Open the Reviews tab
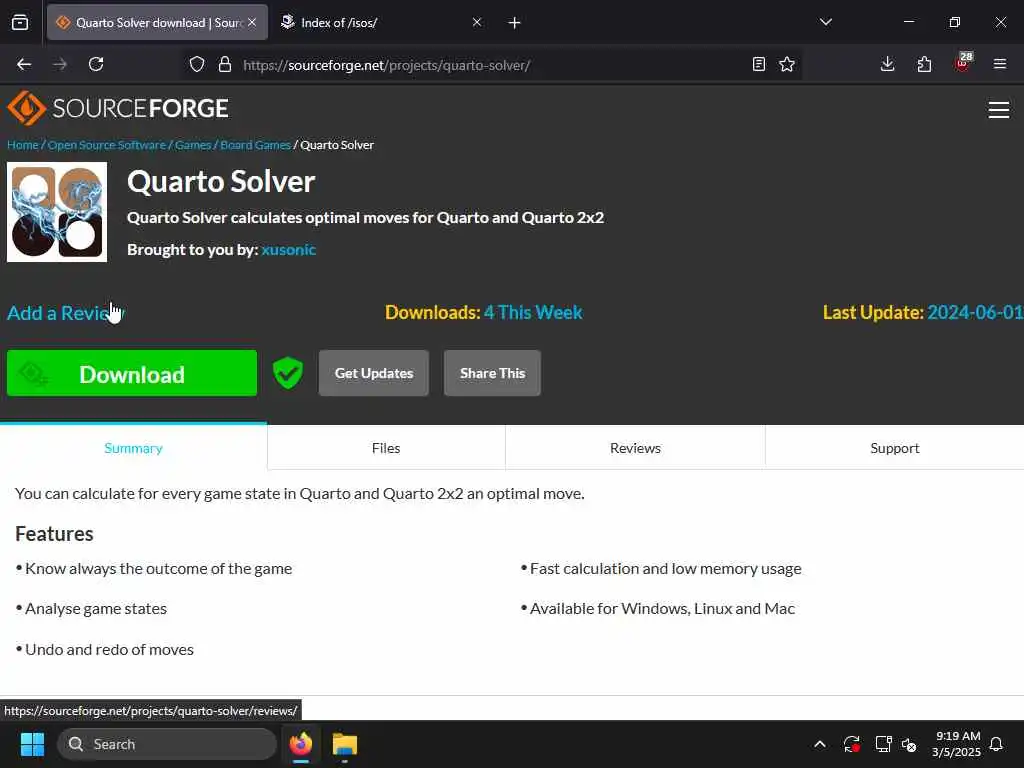 tap(635, 448)
